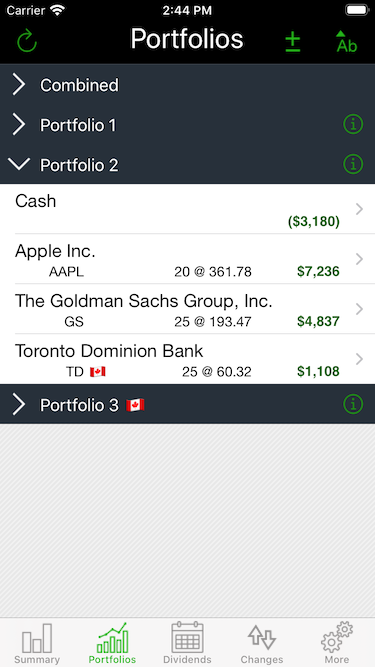Open info for Portfolio 2
Viewport: 375px width, 667px height.
pos(353,164)
